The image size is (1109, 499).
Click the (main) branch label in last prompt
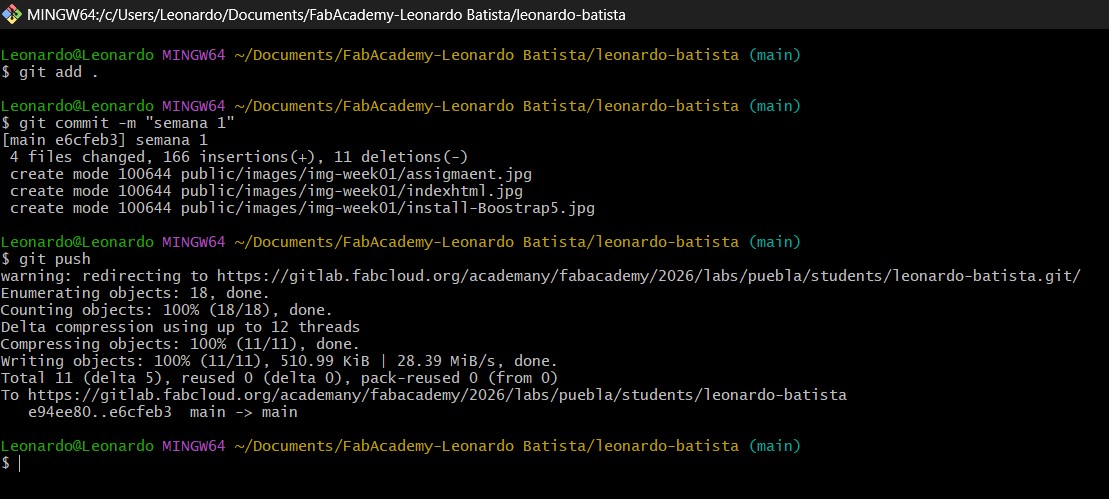pyautogui.click(x=775, y=445)
